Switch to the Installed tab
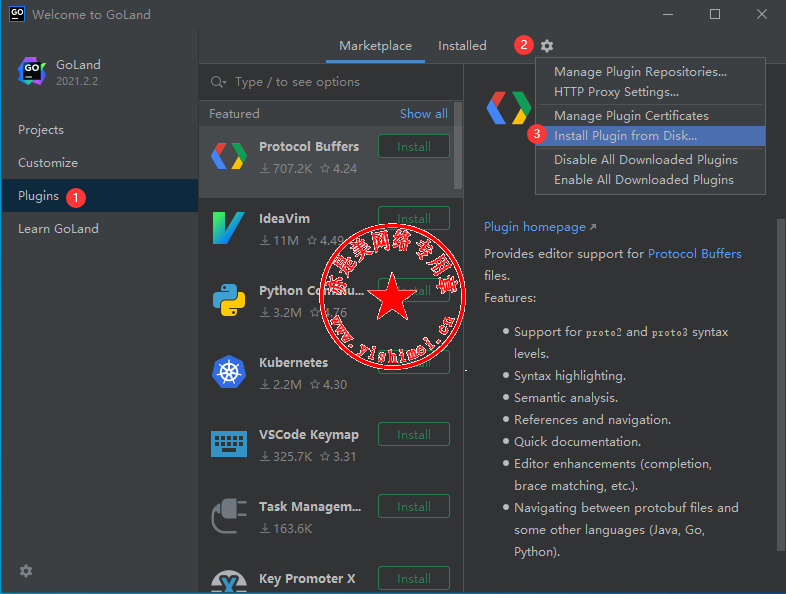 [x=462, y=46]
